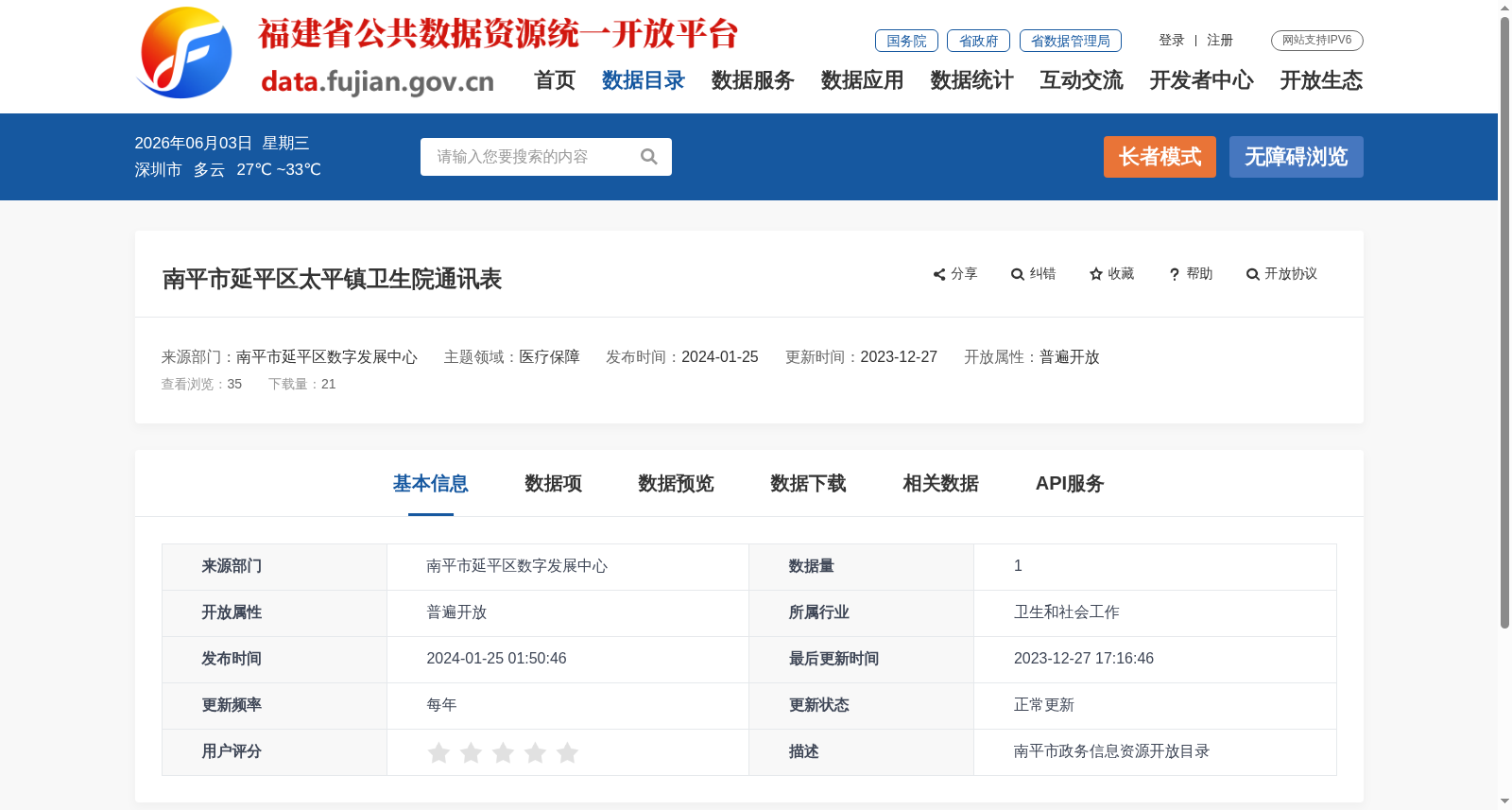Click the table cell 正常更新

[x=1044, y=705]
